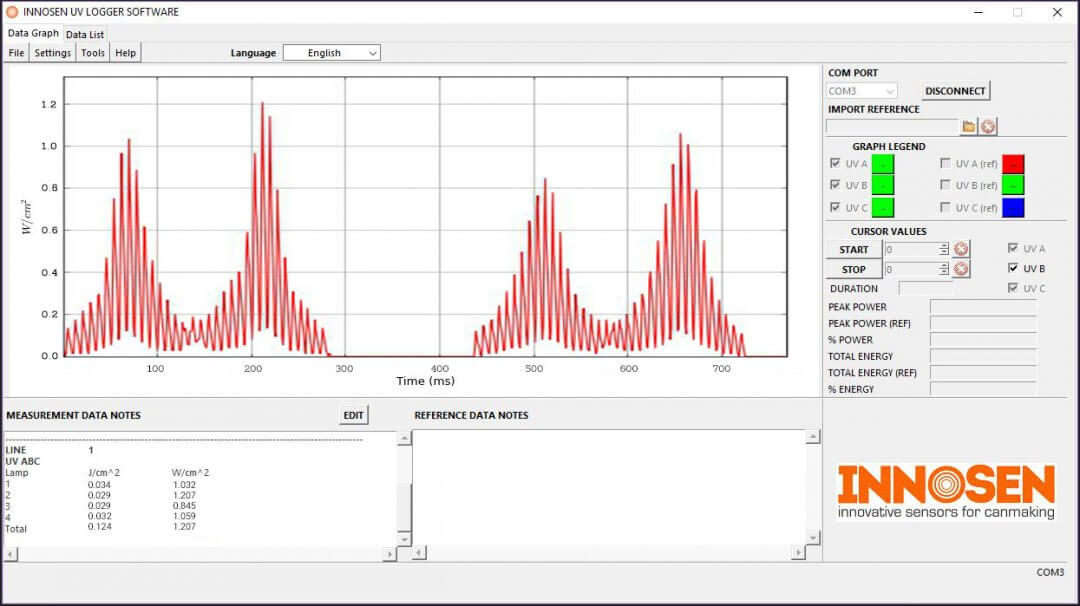The width and height of the screenshot is (1080, 606).
Task: Switch to the Data List tab
Action: point(85,34)
